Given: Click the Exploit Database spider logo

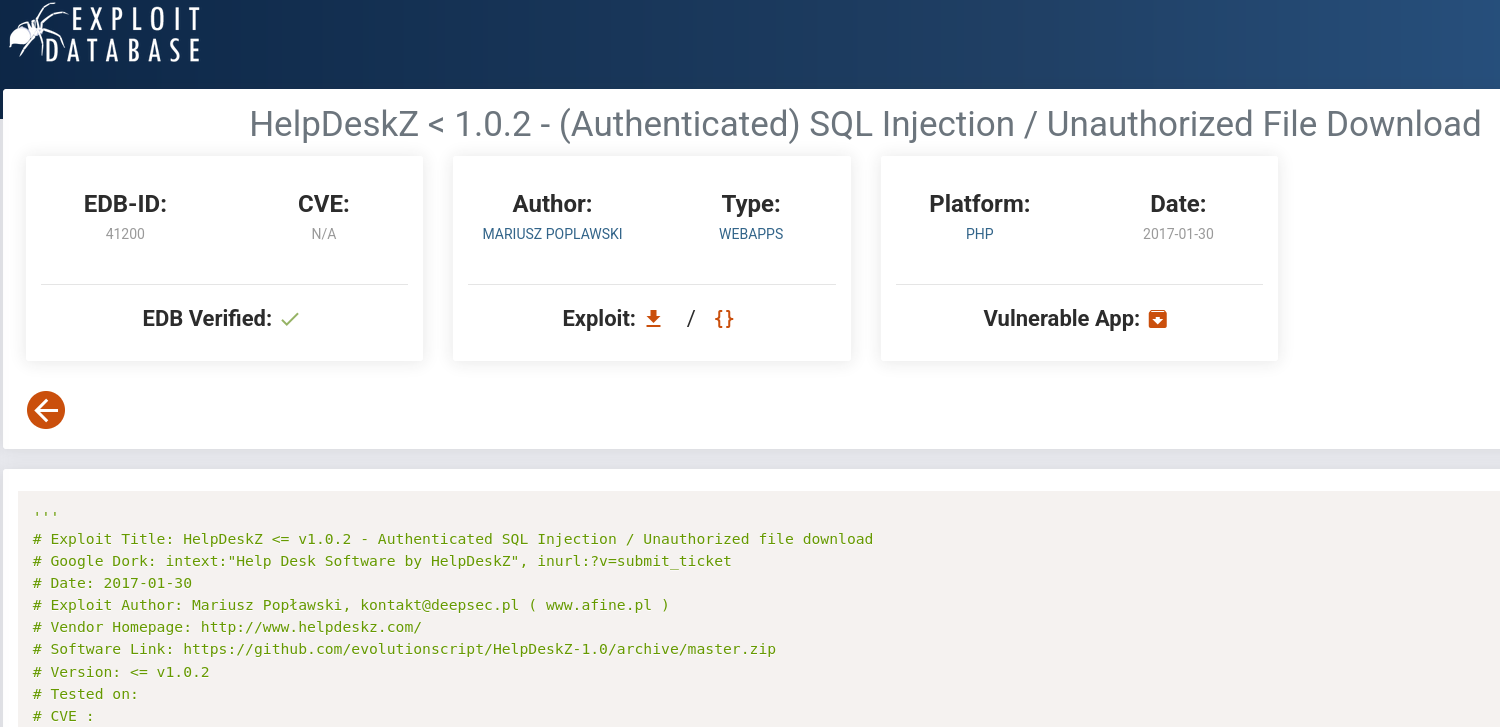Looking at the screenshot, I should [104, 33].
